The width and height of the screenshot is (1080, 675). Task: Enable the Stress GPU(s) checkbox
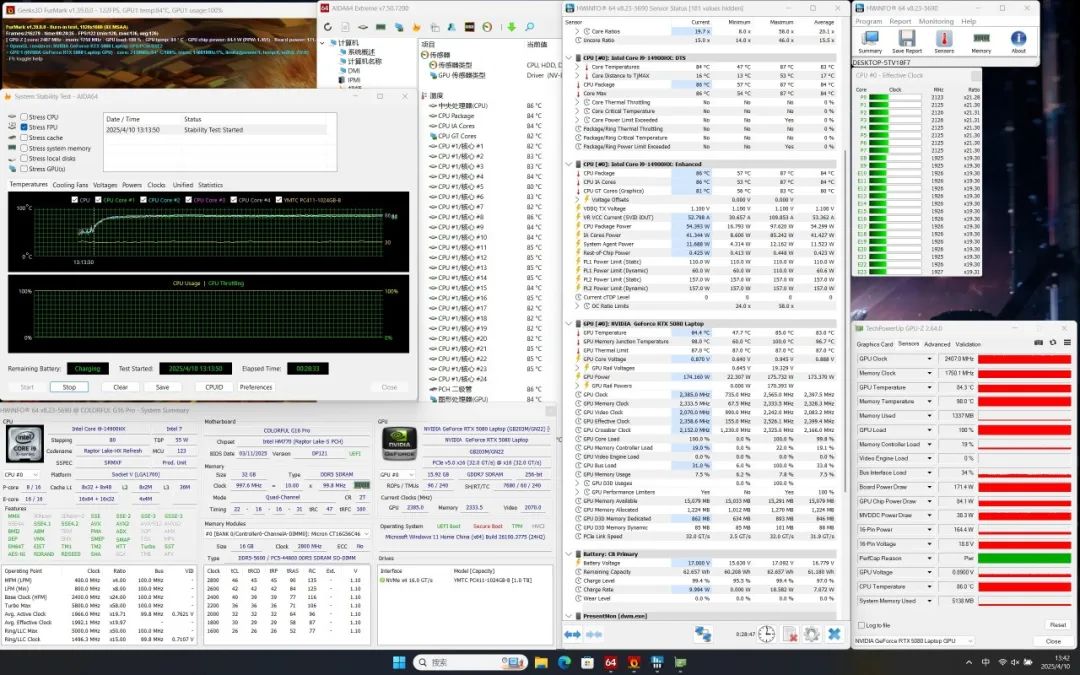[x=24, y=169]
